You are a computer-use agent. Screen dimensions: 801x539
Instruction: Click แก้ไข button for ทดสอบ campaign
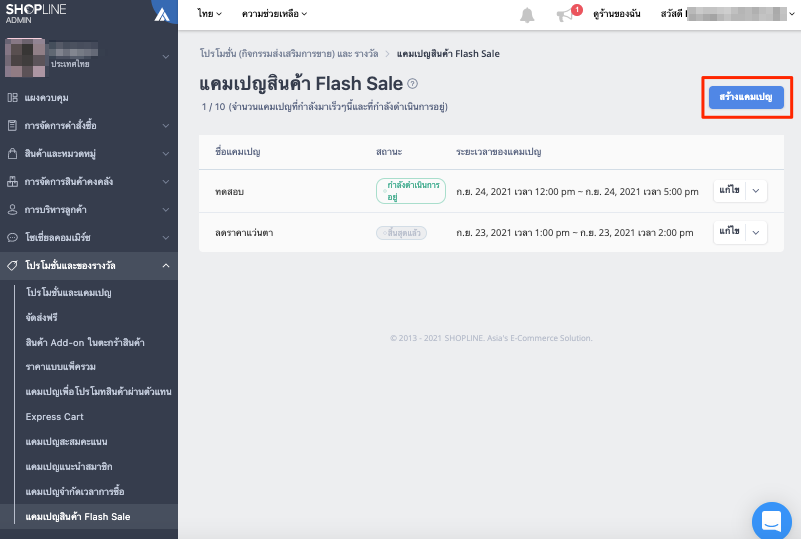click(x=729, y=191)
